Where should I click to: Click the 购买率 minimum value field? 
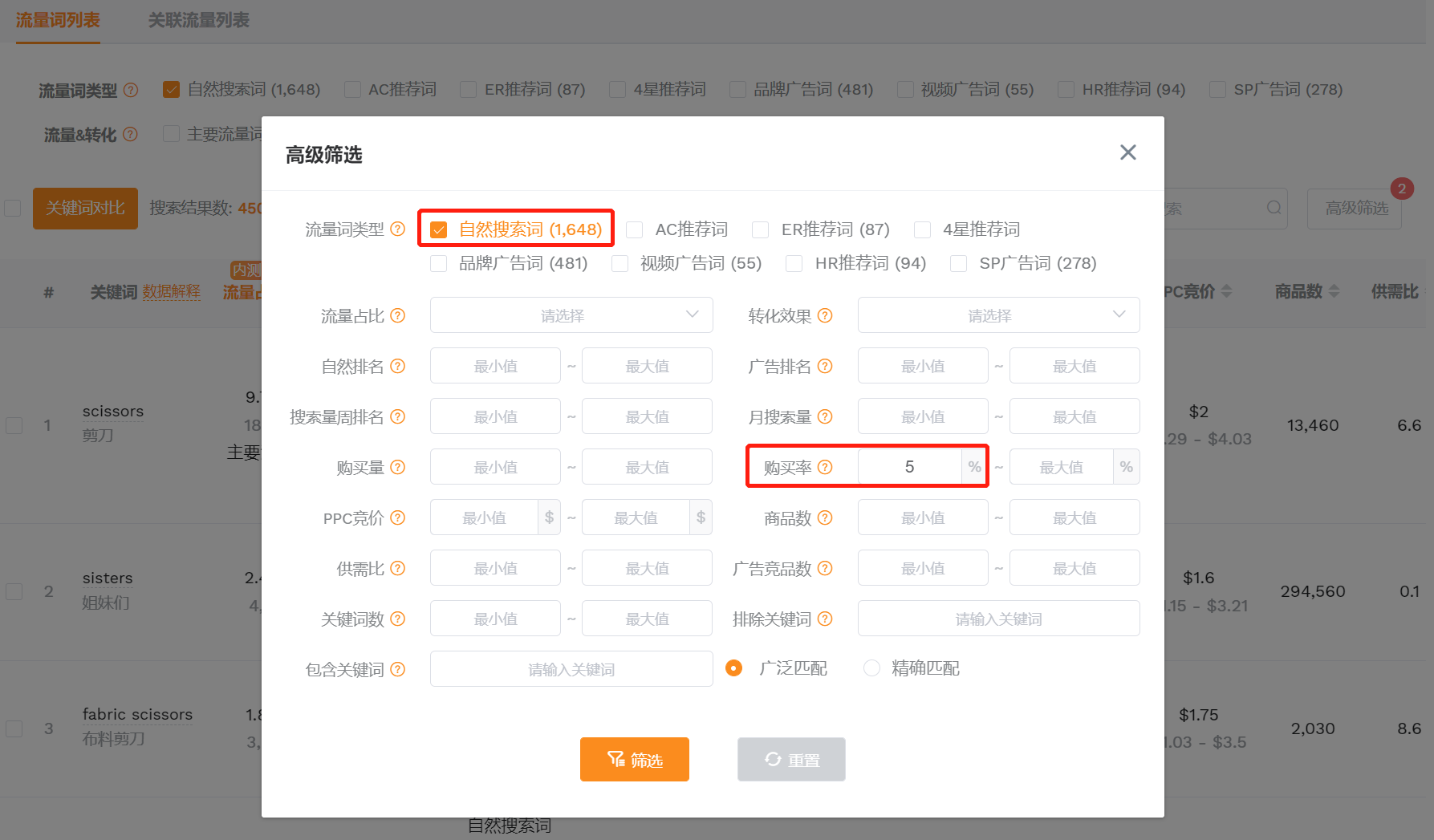coord(909,467)
